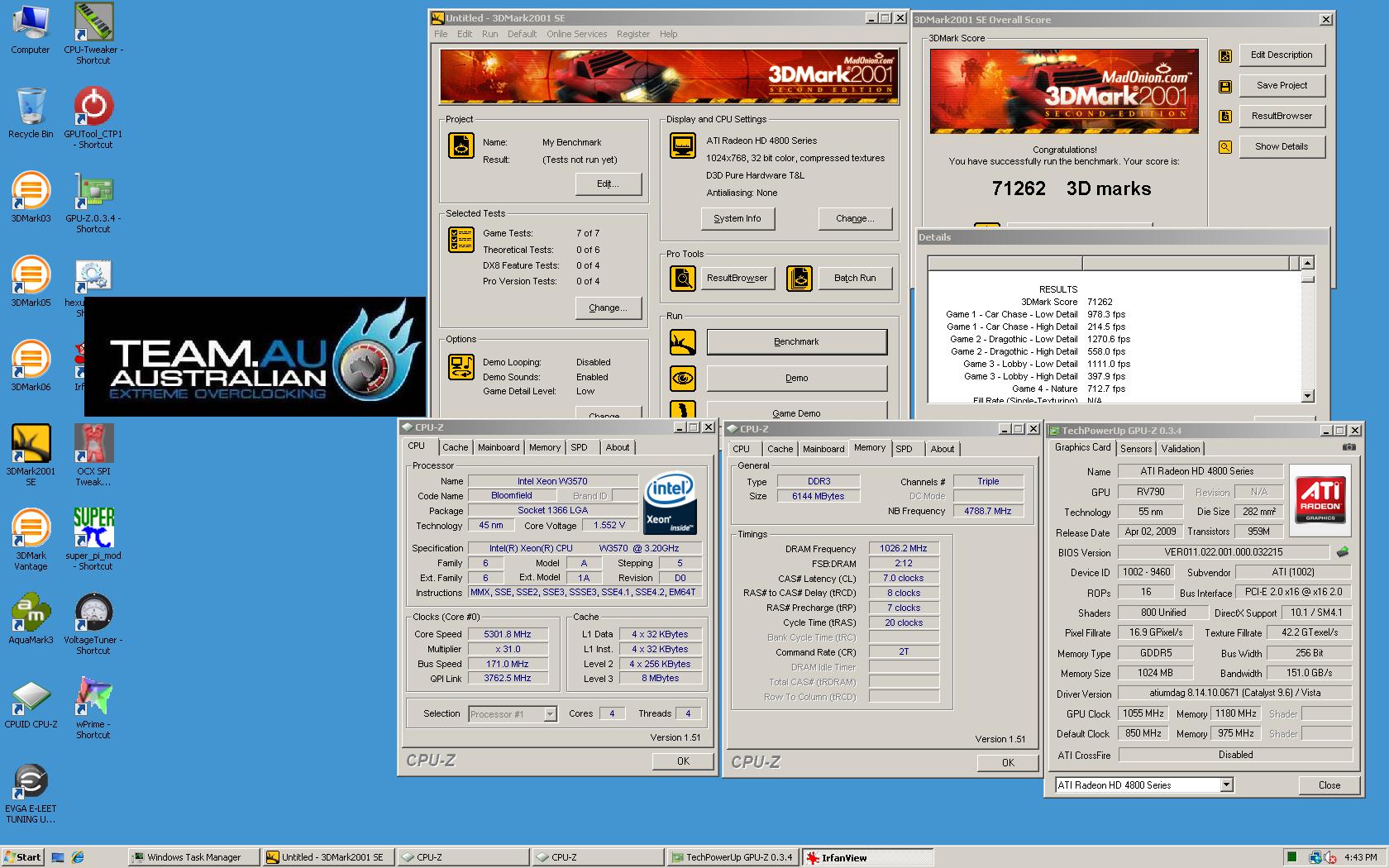1389x868 pixels.
Task: Click the Core Speed value 5301.8 MHz
Action: (508, 635)
